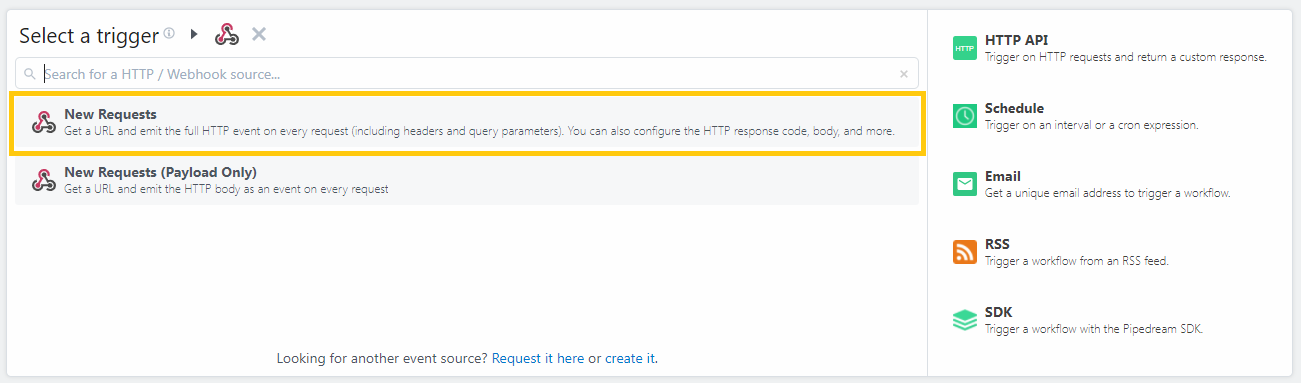The height and width of the screenshot is (383, 1301).
Task: Click the info icon beside Select a trigger
Action: click(169, 33)
